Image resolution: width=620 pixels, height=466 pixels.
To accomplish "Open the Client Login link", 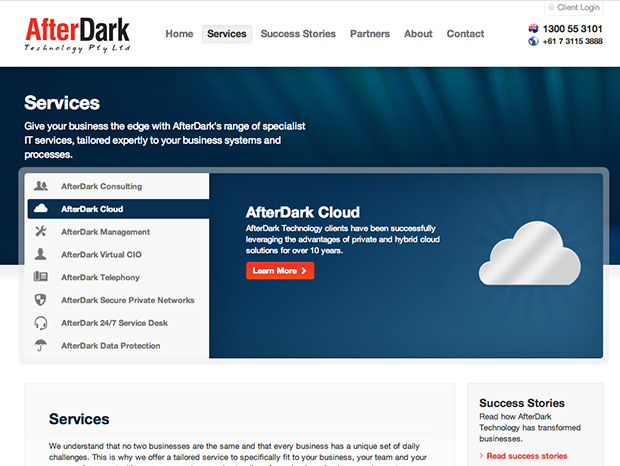I will (x=574, y=8).
